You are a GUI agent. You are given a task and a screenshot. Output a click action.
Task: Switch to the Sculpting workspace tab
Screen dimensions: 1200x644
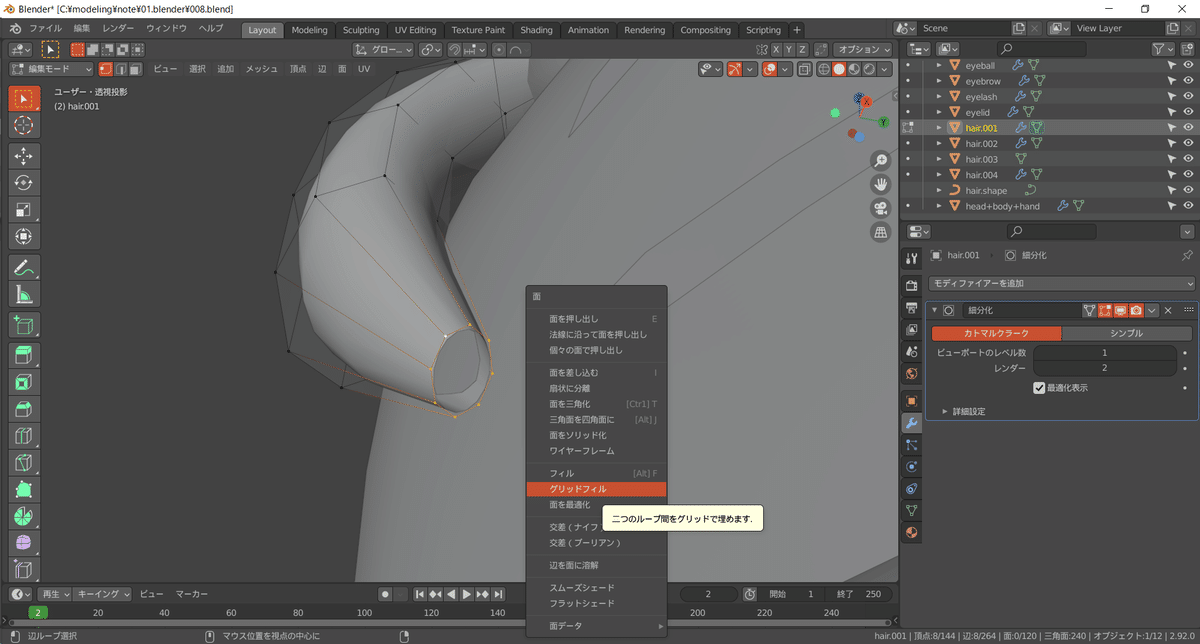pos(361,30)
